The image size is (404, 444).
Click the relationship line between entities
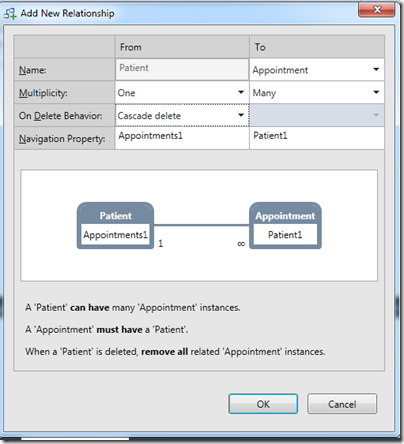202,225
